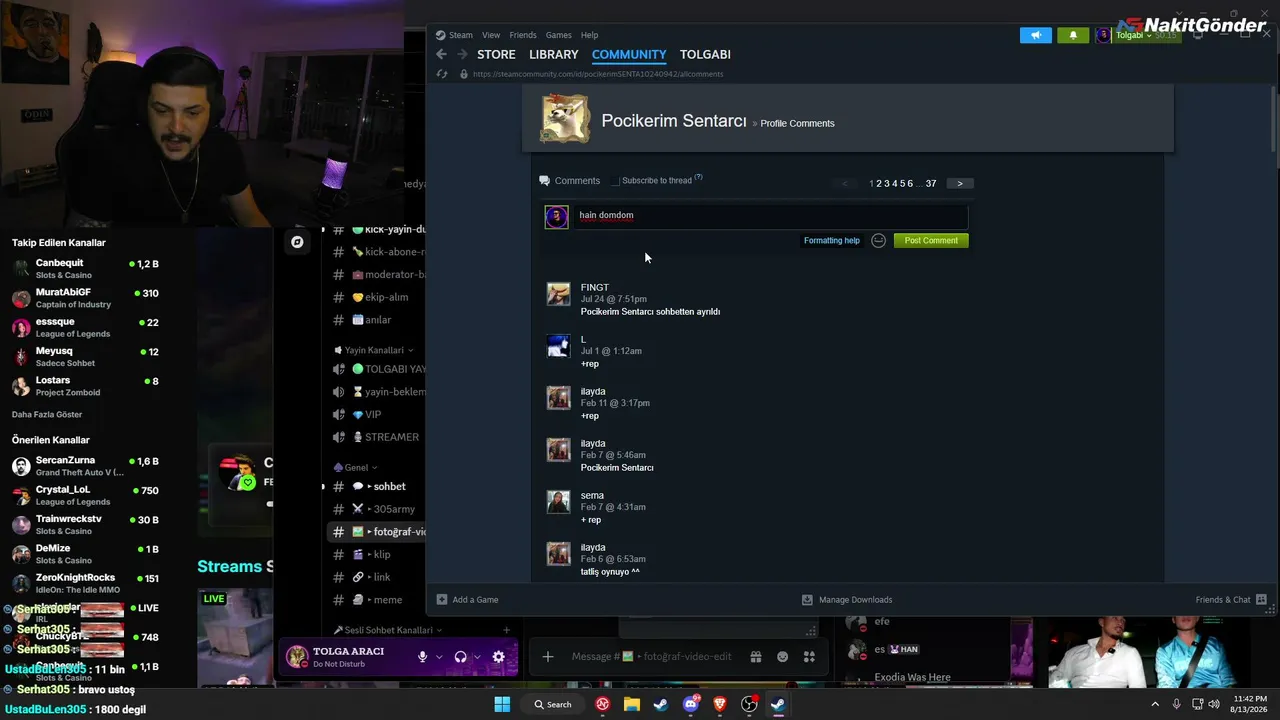
Task: Open Steam announcements megaphone button
Action: click(1036, 35)
